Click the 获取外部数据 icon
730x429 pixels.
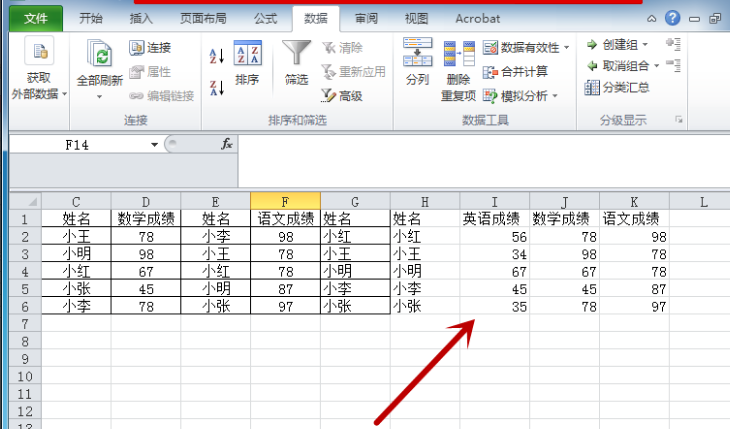(39, 50)
